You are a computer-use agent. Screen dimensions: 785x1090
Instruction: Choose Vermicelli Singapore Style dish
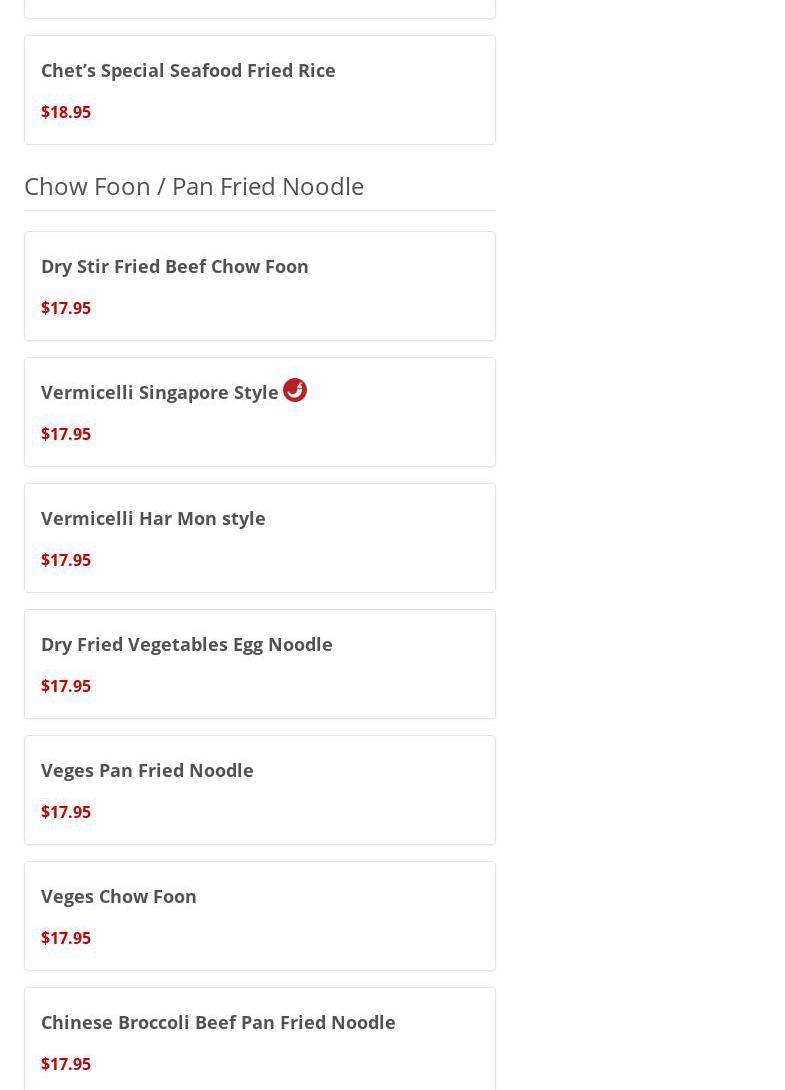[159, 392]
